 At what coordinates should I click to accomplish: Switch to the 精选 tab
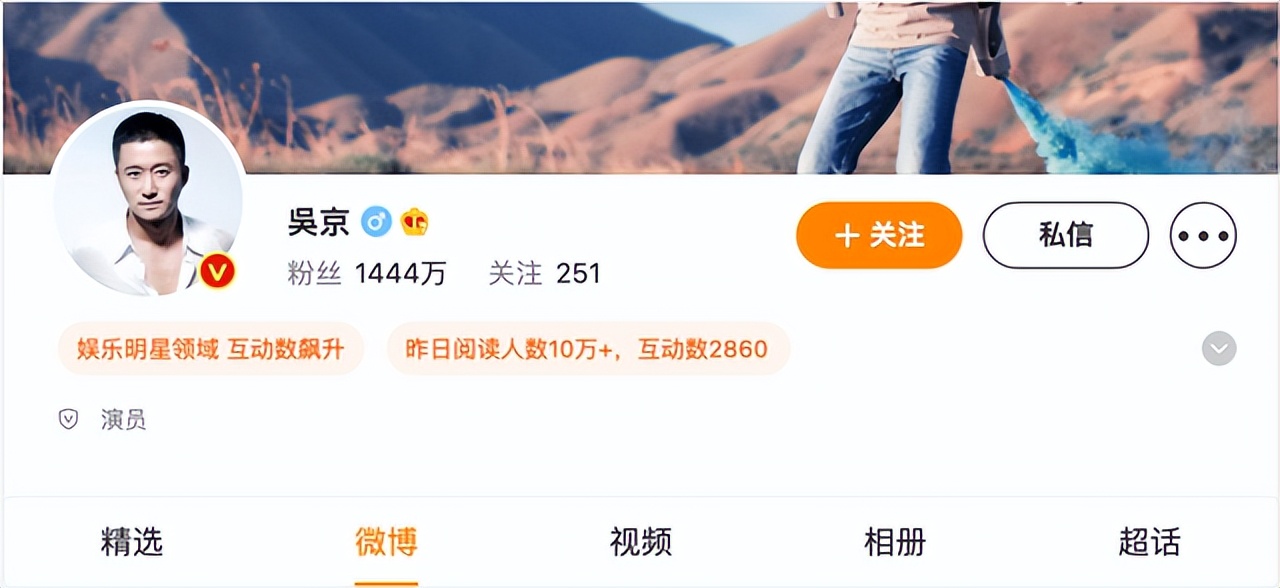(x=132, y=542)
